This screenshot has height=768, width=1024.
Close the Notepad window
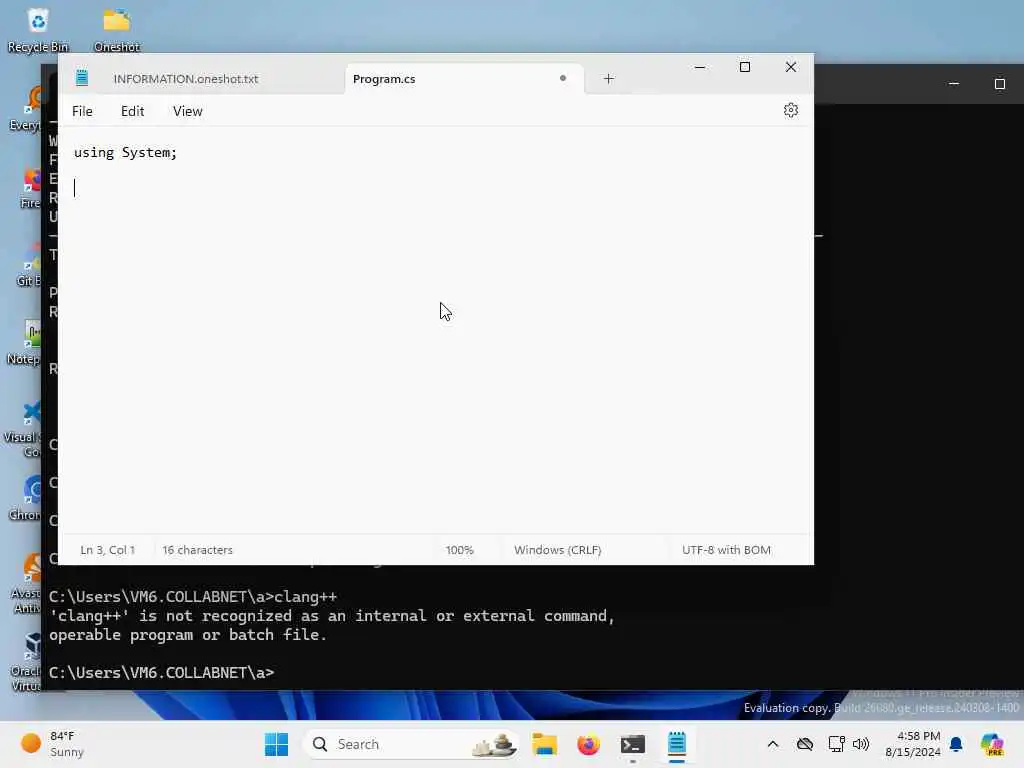click(x=791, y=67)
